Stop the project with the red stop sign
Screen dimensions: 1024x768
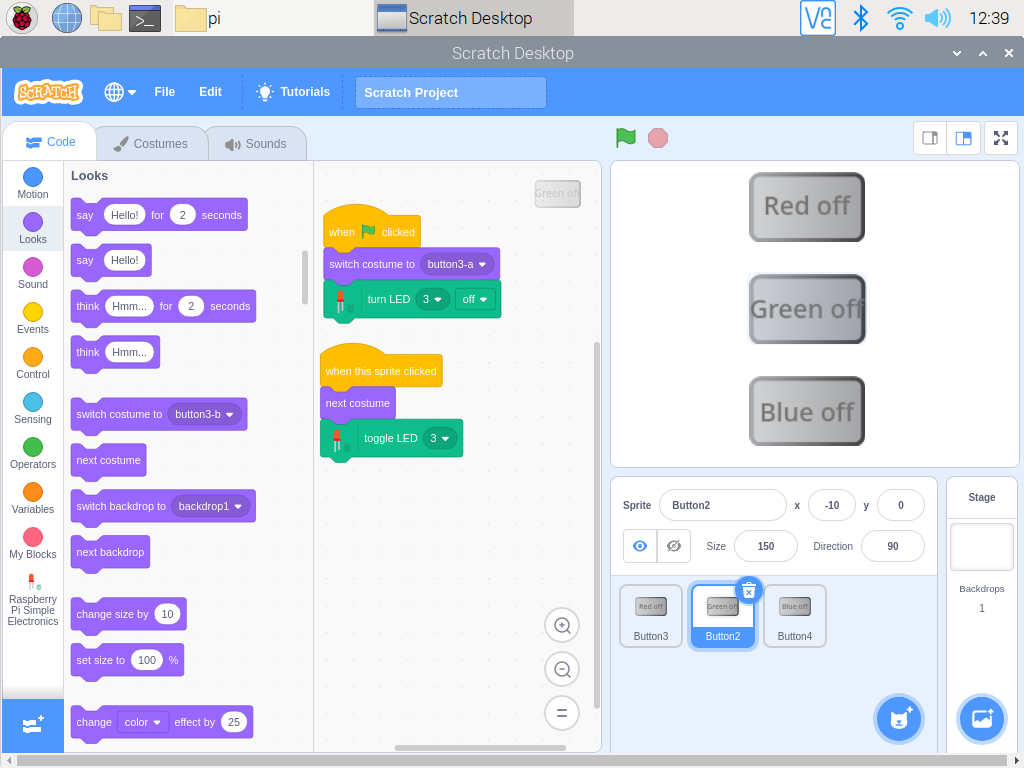(x=658, y=138)
